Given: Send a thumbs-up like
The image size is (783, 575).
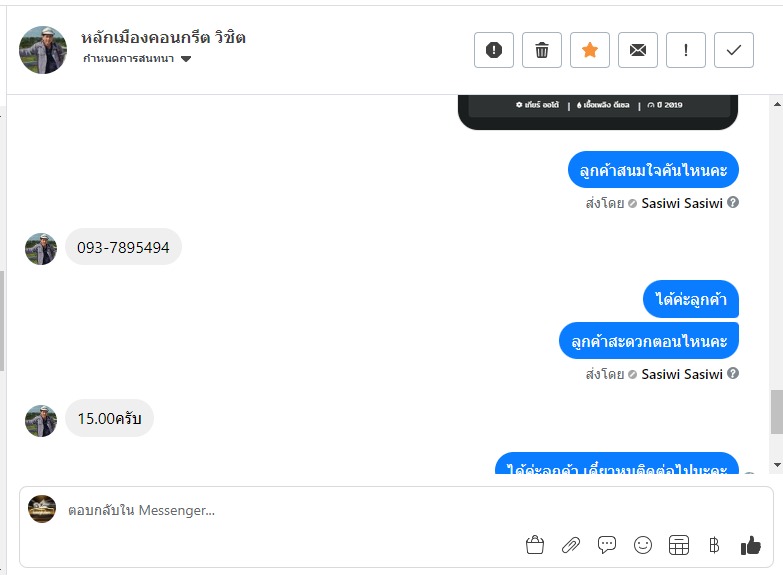Looking at the screenshot, I should point(751,545).
